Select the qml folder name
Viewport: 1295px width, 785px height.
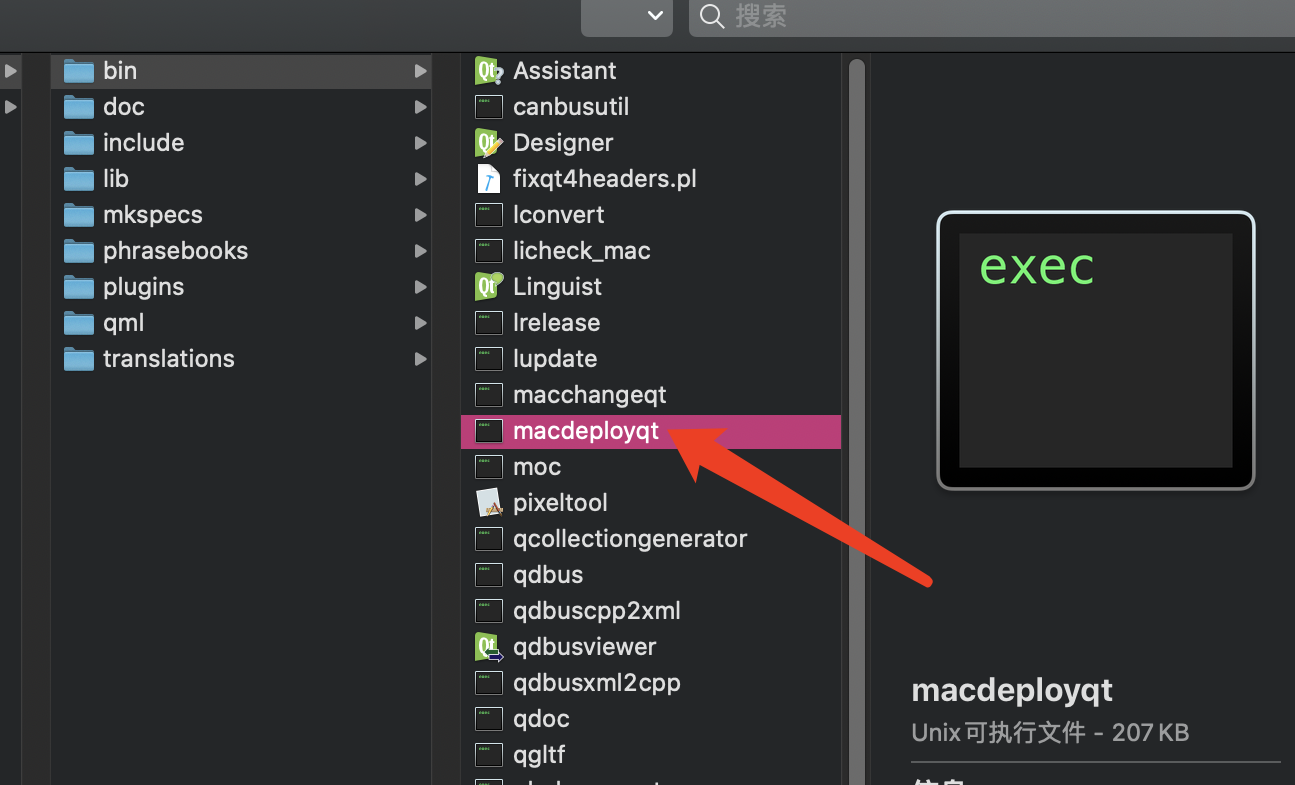(x=124, y=323)
